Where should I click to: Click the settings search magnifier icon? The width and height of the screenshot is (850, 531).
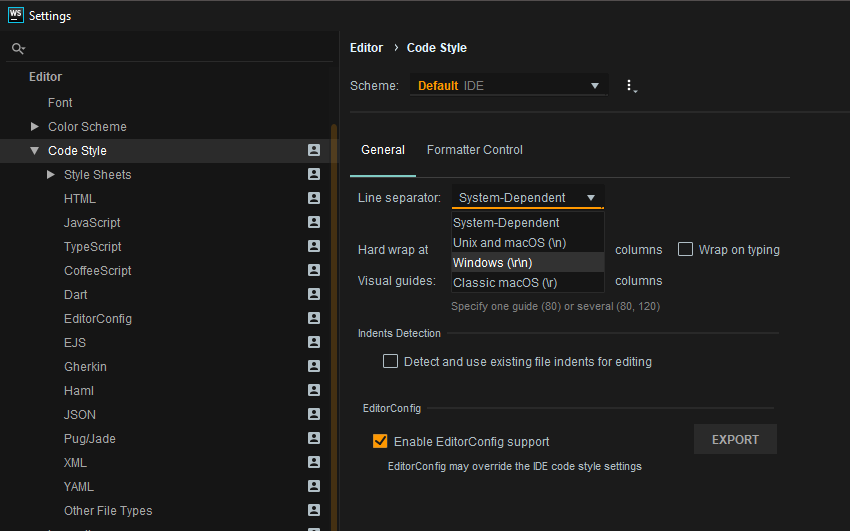pos(17,48)
